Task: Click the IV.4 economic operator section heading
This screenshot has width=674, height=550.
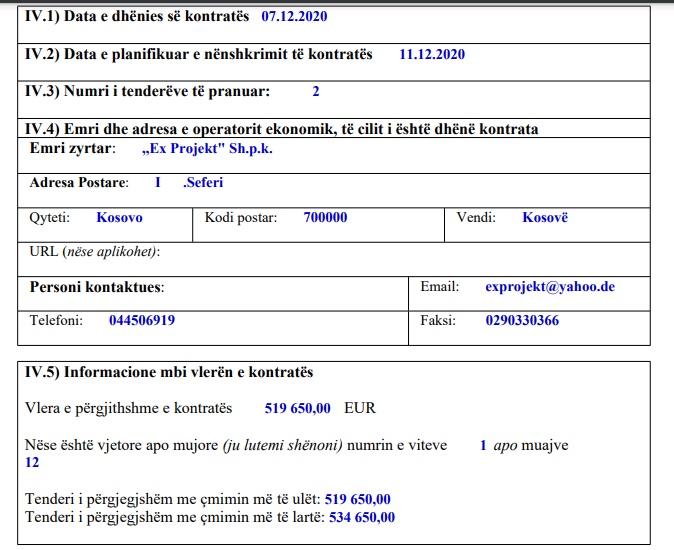Action: (282, 129)
